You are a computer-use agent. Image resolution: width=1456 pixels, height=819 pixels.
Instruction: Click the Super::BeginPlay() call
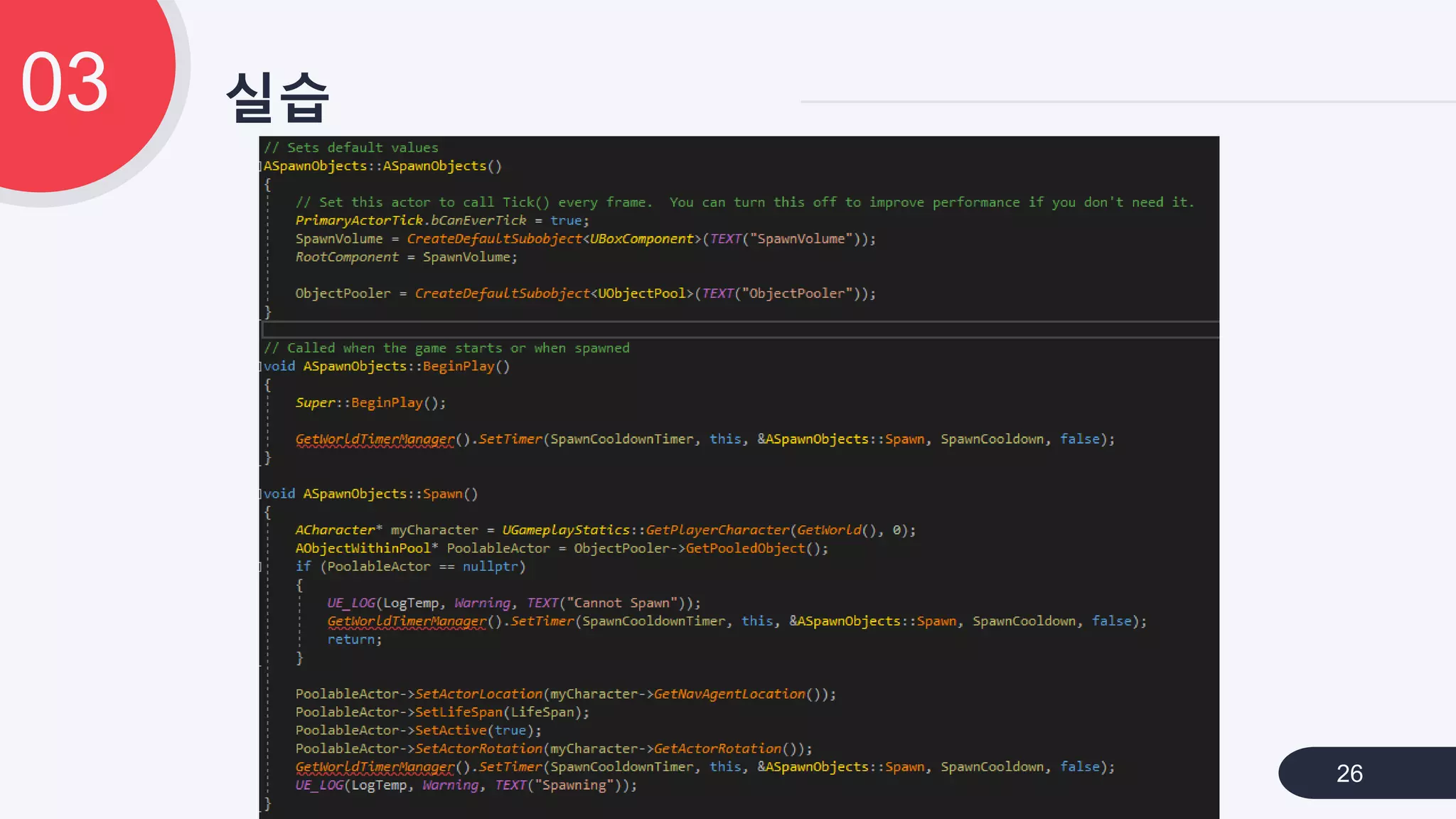(x=370, y=403)
